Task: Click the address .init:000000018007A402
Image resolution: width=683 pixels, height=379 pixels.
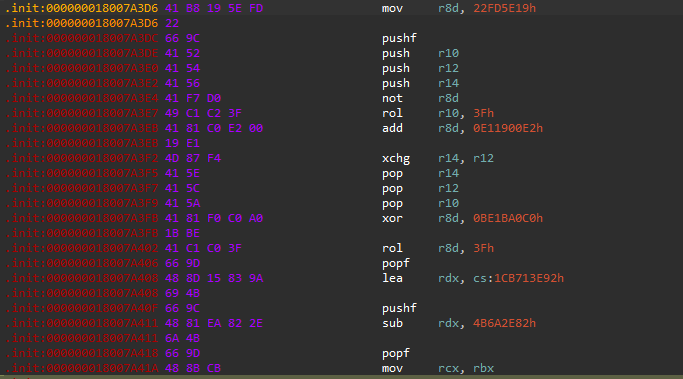Action: pos(82,248)
